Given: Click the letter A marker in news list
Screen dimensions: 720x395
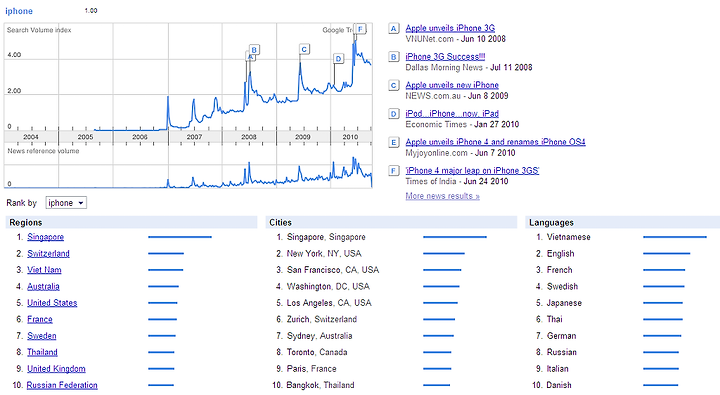Looking at the screenshot, I should coord(394,28).
